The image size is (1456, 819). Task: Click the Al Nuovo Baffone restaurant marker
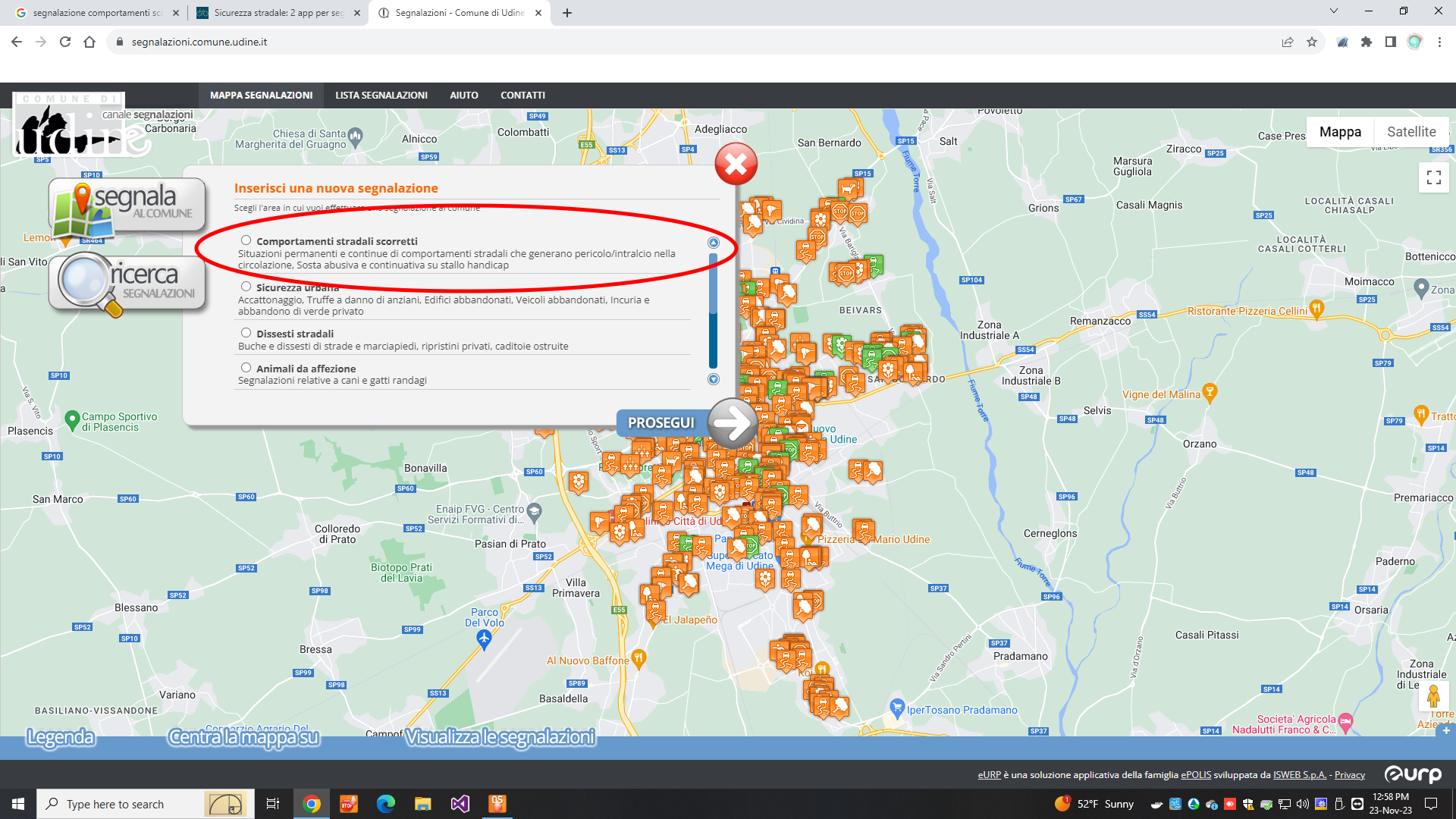[x=639, y=658]
